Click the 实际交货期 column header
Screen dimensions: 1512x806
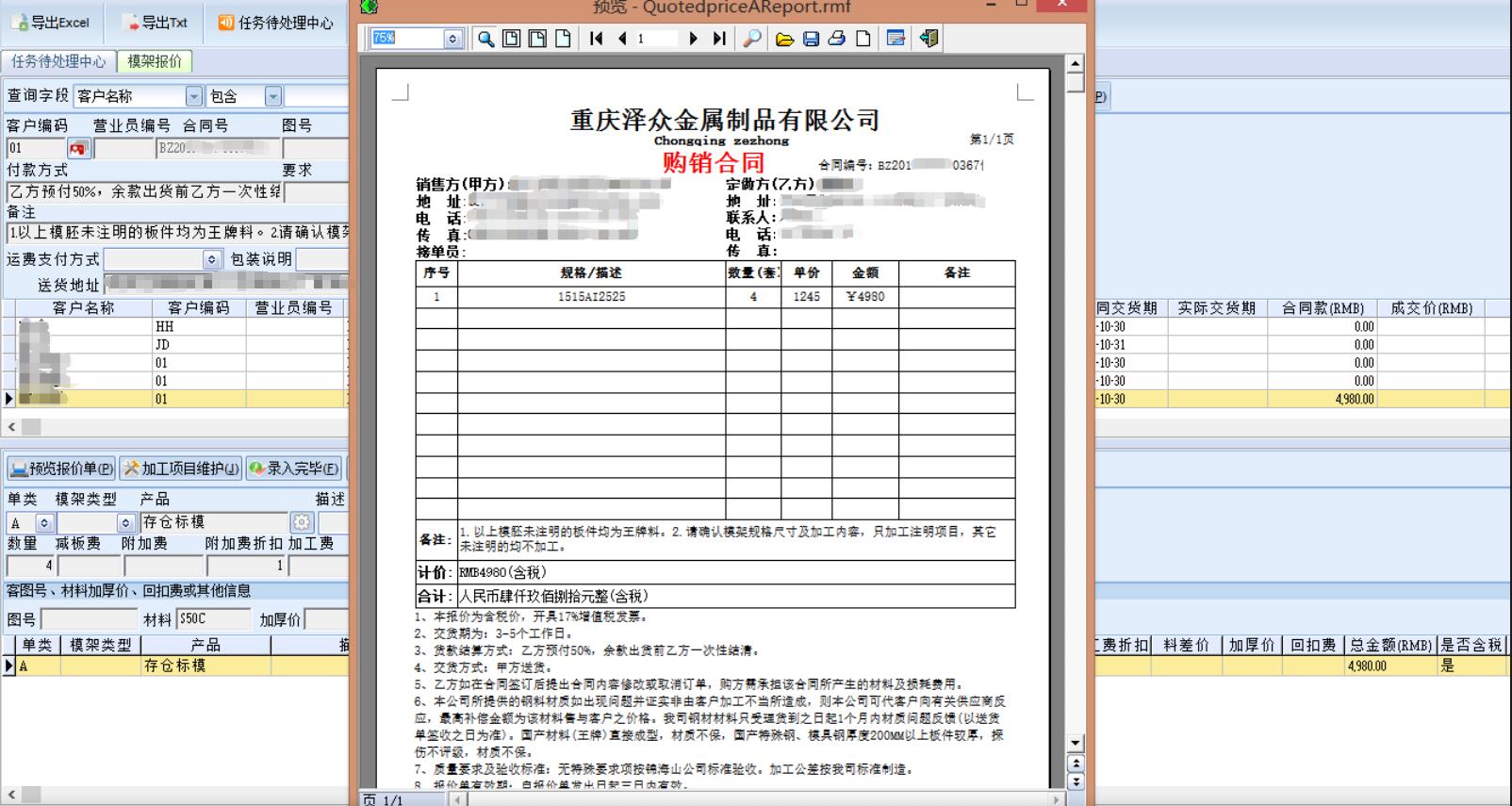pyautogui.click(x=1216, y=308)
